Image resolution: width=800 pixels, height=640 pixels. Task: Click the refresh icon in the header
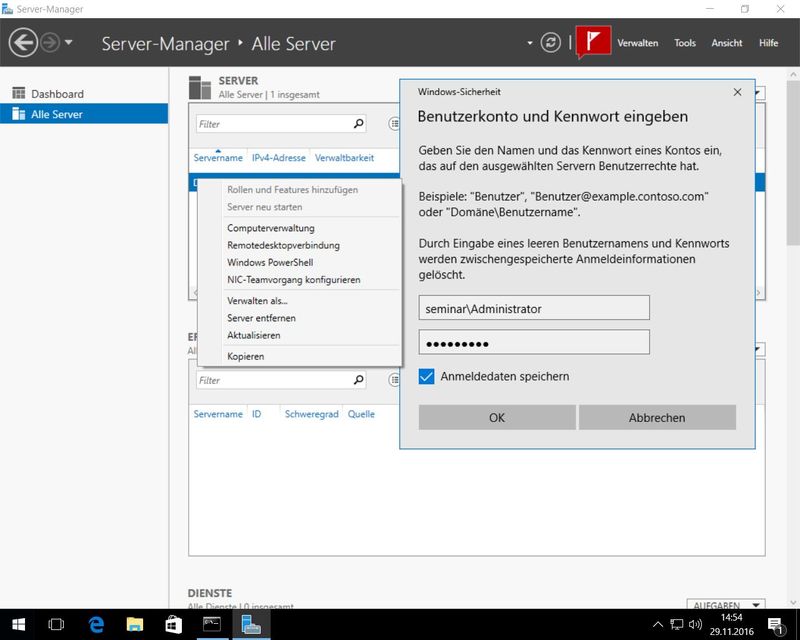550,43
